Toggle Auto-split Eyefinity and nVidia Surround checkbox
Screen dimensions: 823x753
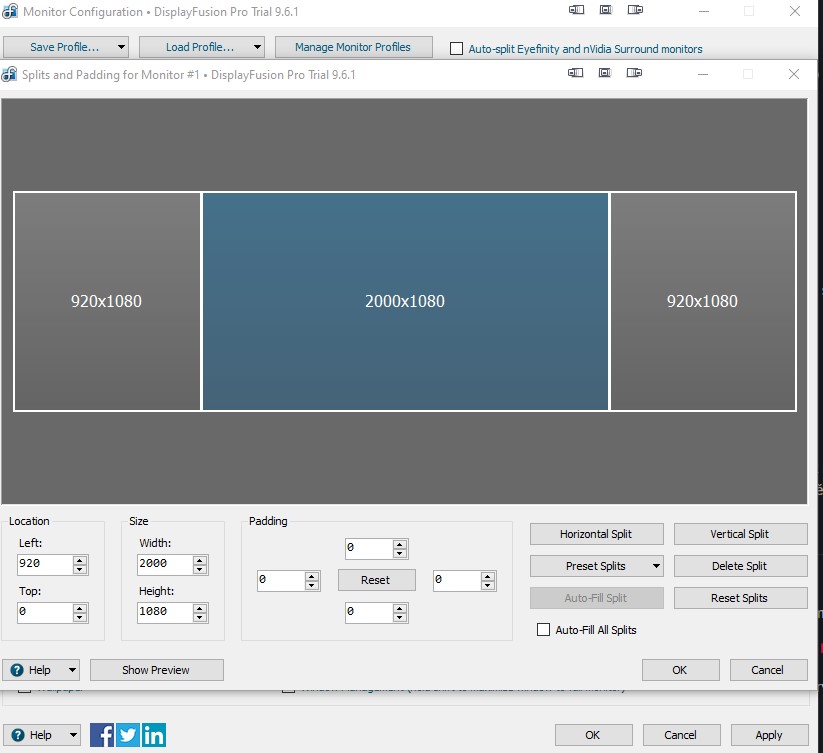click(x=457, y=48)
